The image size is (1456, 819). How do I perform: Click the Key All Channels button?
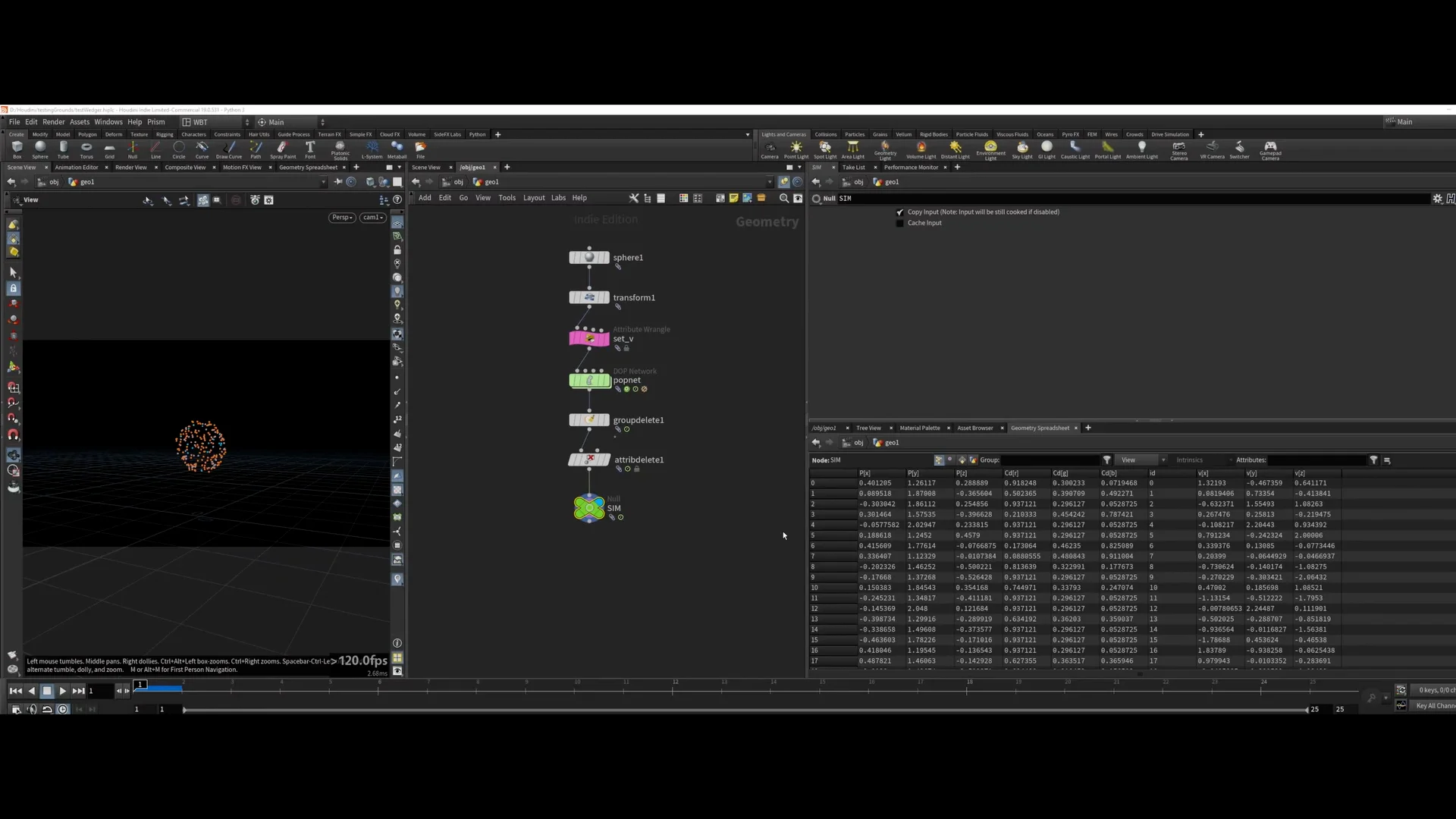1433,706
